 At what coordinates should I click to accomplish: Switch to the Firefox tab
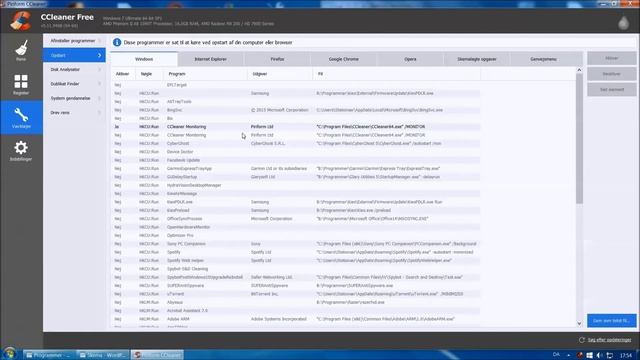(x=278, y=59)
